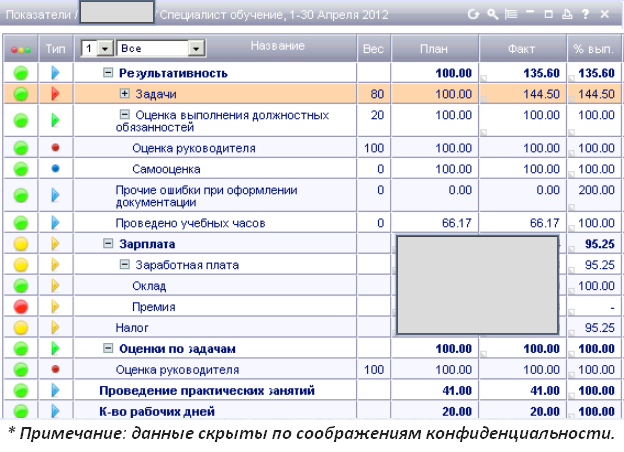Click План value 41.00

pyautogui.click(x=457, y=391)
